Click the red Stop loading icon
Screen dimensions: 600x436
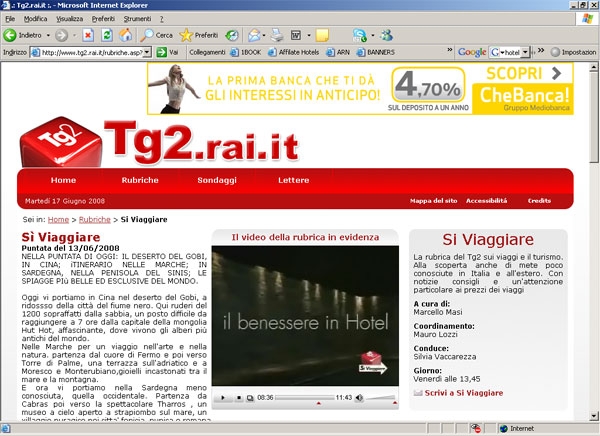[88, 35]
